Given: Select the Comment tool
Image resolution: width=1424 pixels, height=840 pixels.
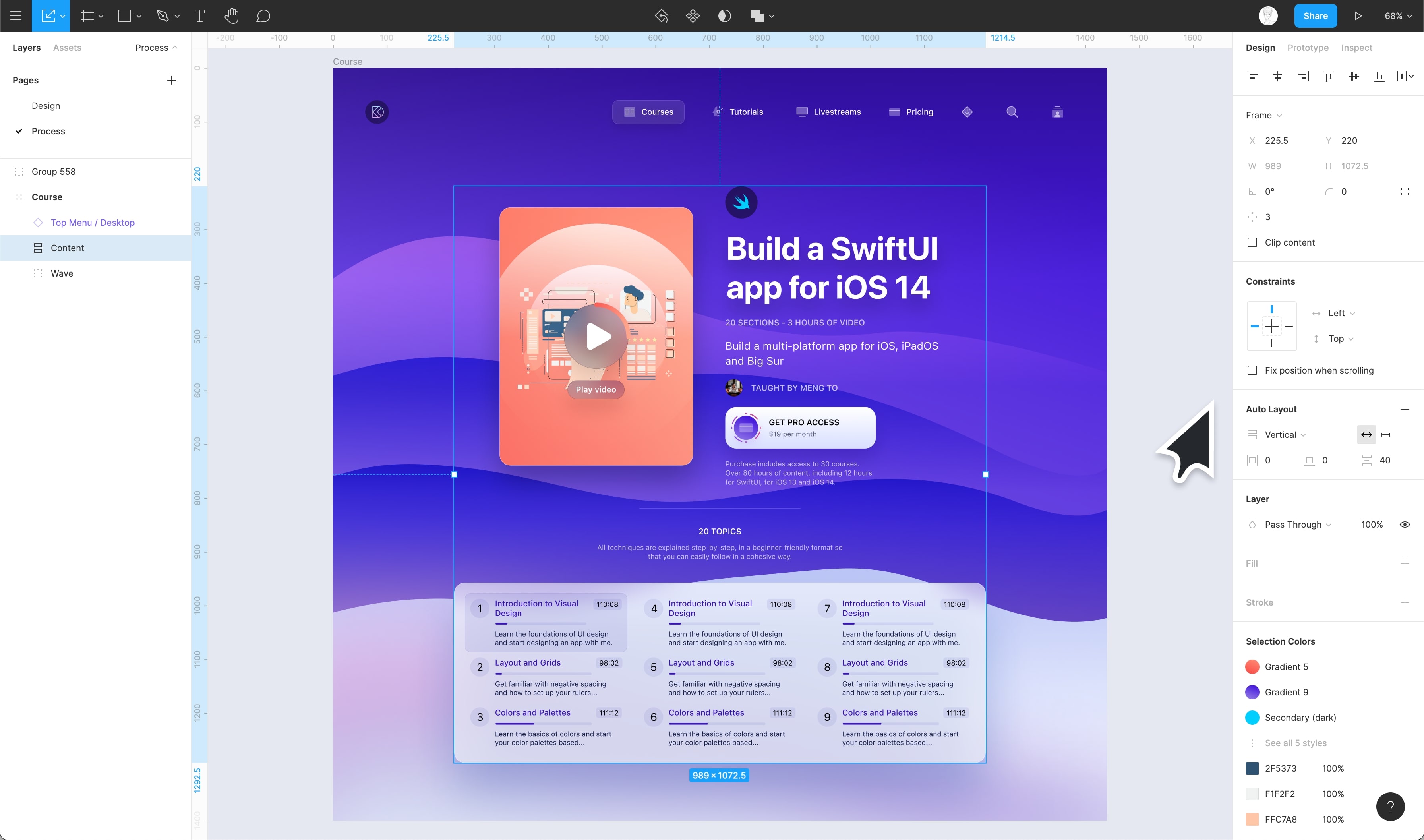Looking at the screenshot, I should coord(263,16).
